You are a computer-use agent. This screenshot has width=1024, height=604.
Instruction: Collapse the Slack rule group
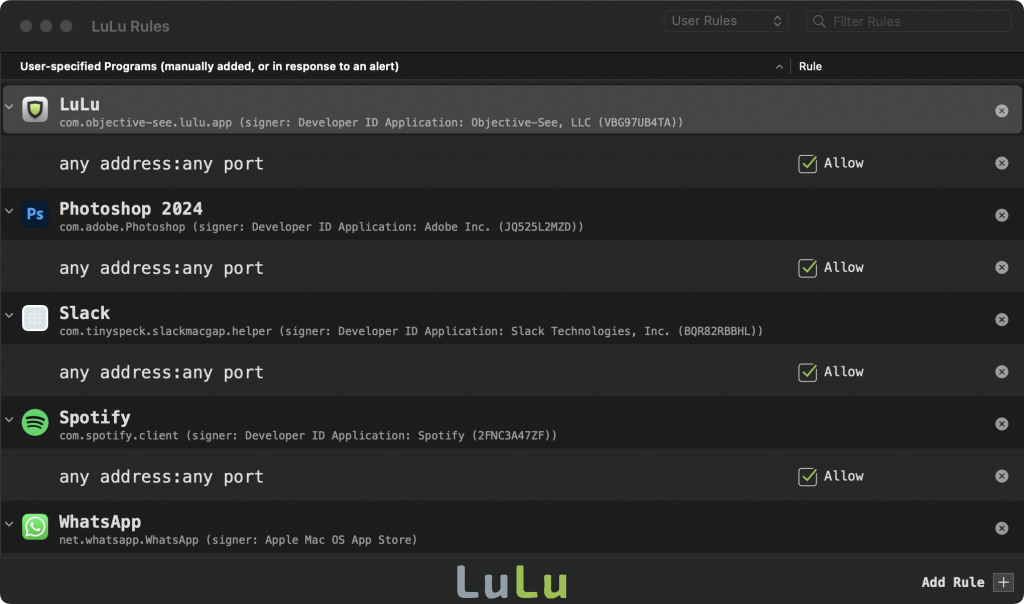click(10, 316)
